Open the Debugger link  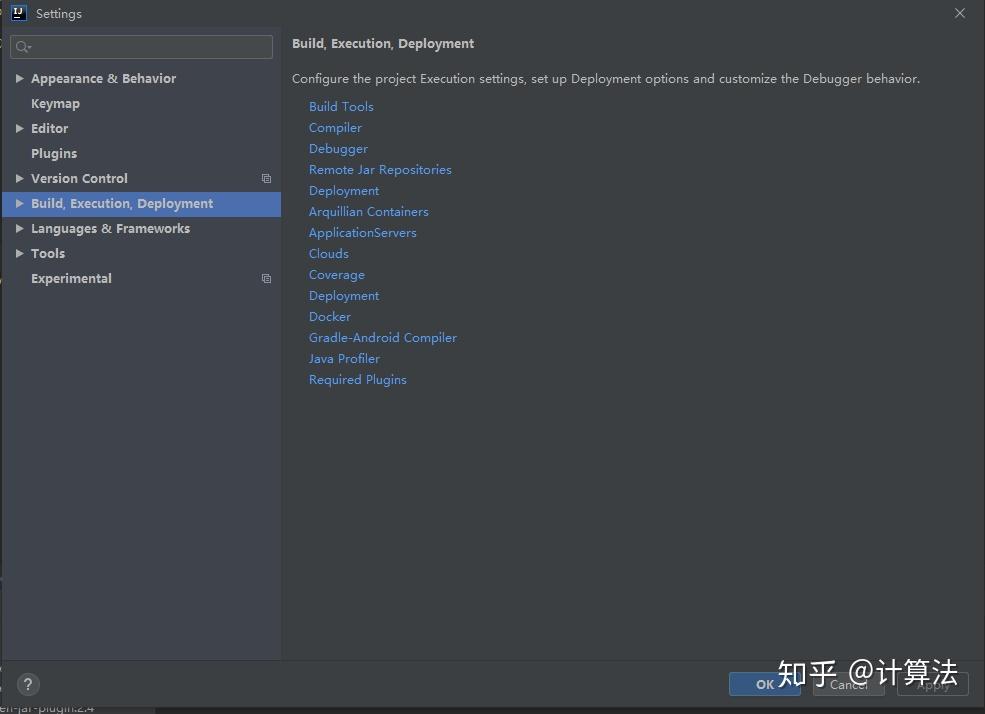[339, 149]
